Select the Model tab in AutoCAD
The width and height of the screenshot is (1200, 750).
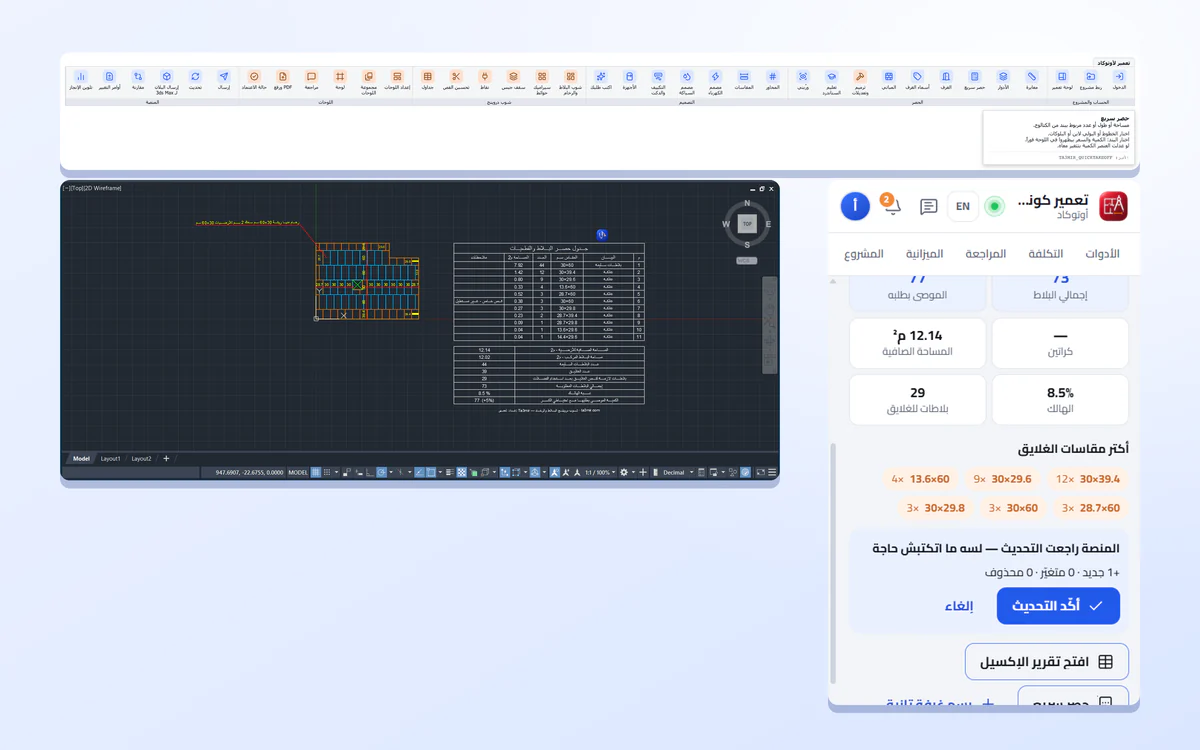click(81, 458)
